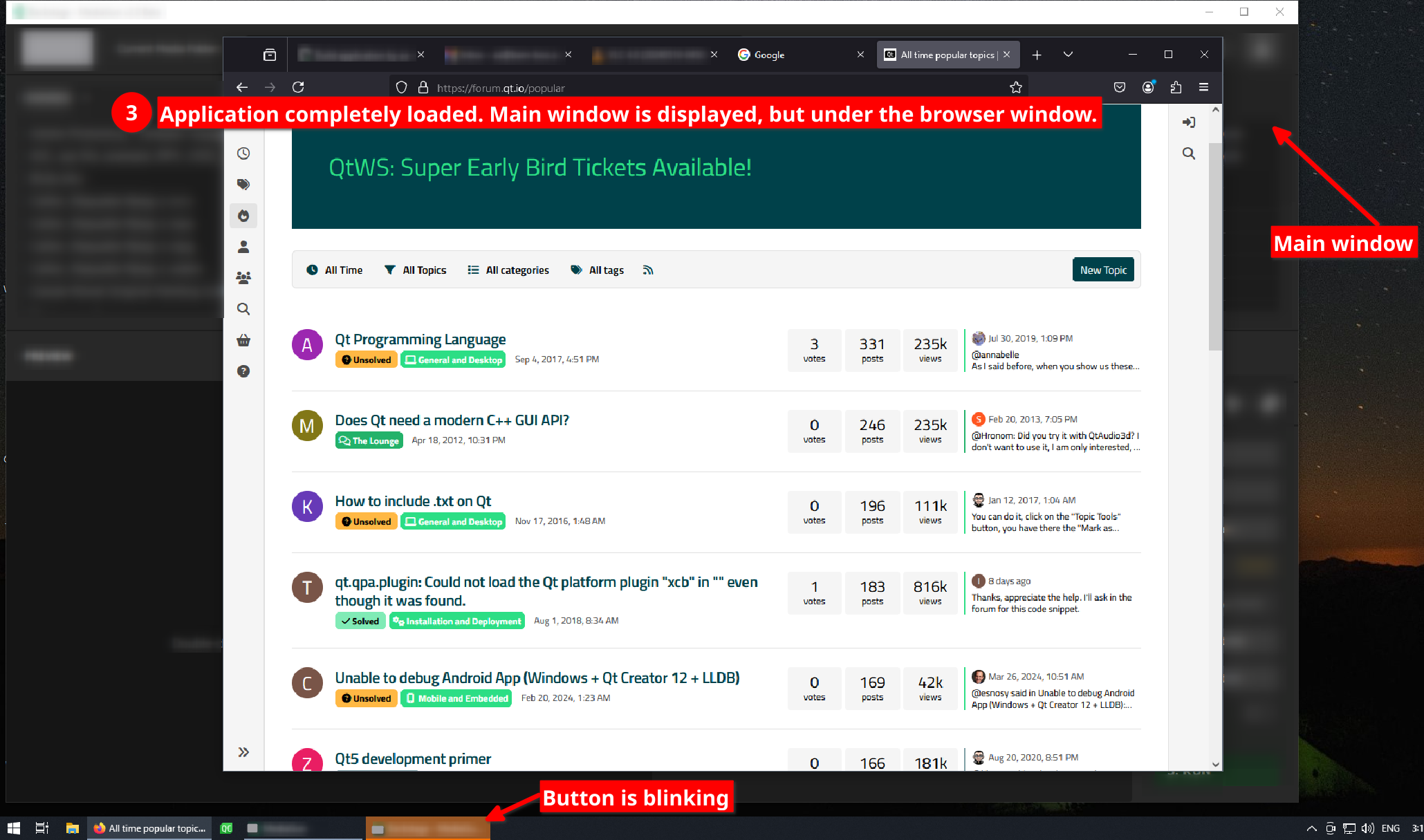Open the Search magnifier in left sidebar

click(243, 309)
